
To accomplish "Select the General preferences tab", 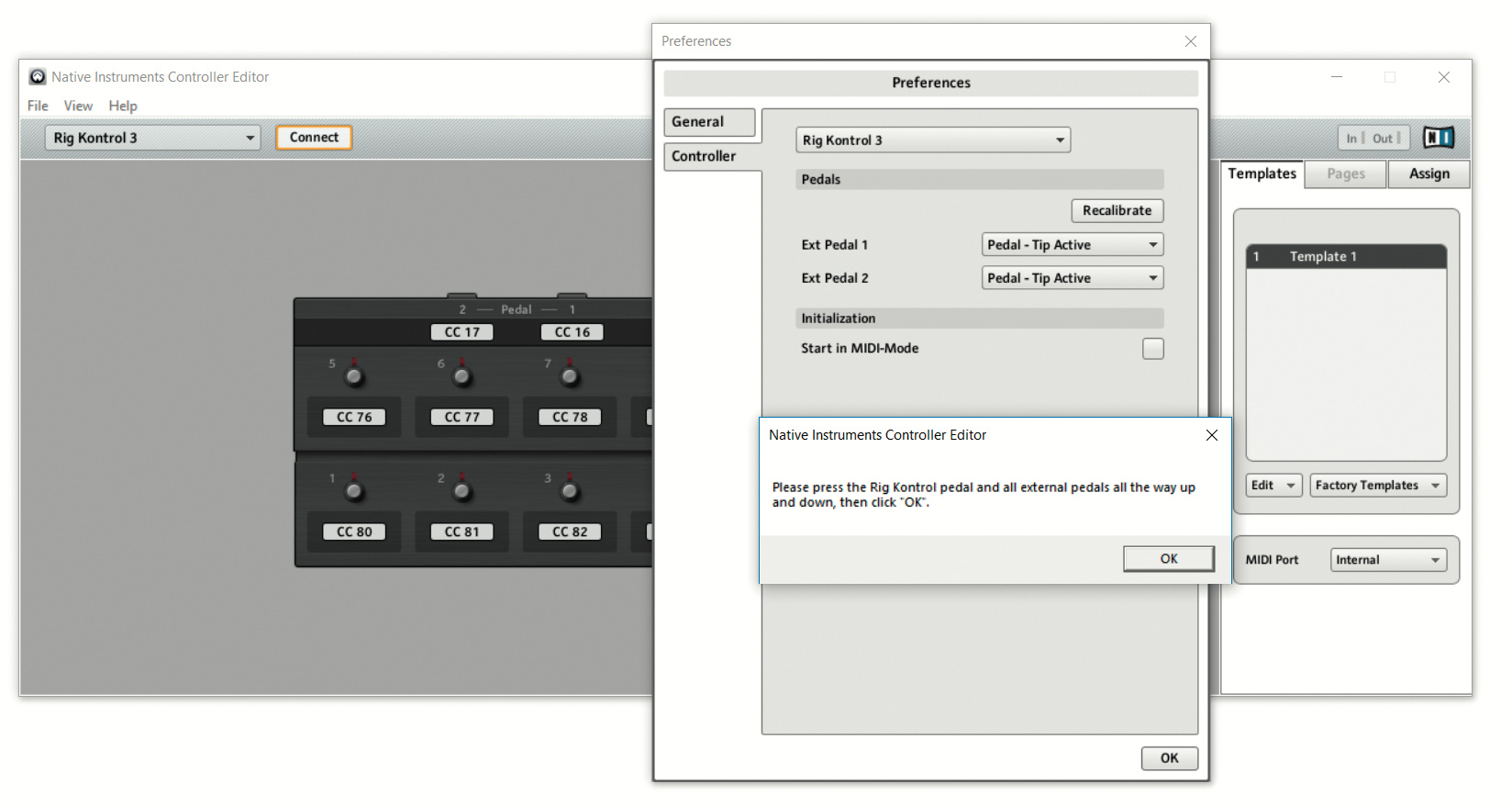I will coord(709,122).
